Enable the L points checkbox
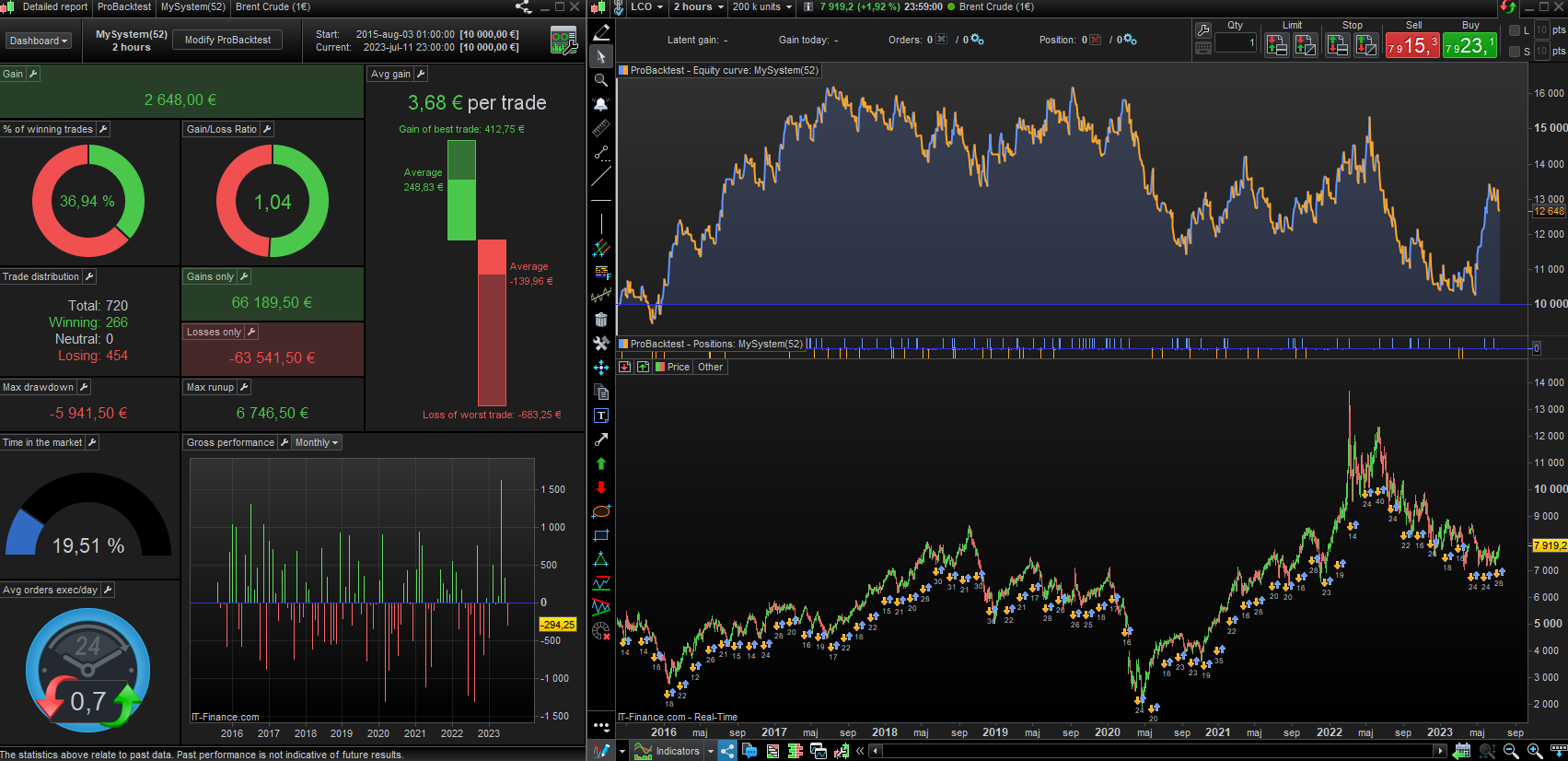Image resolution: width=1568 pixels, height=761 pixels. coord(1515,30)
